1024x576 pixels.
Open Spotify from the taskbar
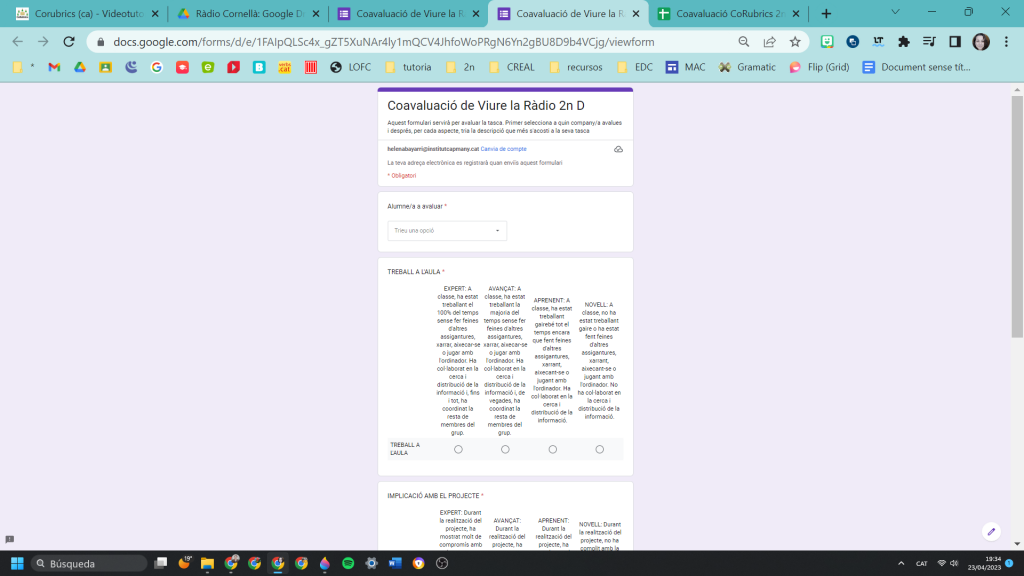[x=347, y=563]
